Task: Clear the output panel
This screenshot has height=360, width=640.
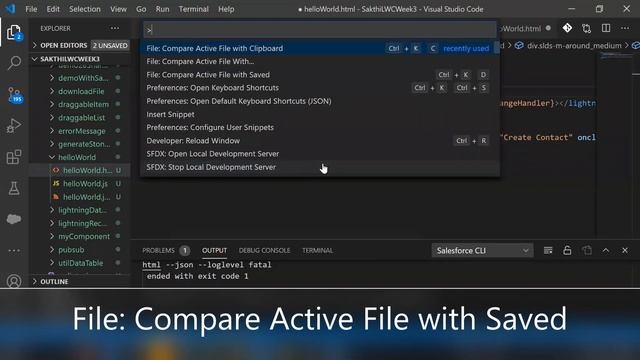Action: tap(548, 250)
